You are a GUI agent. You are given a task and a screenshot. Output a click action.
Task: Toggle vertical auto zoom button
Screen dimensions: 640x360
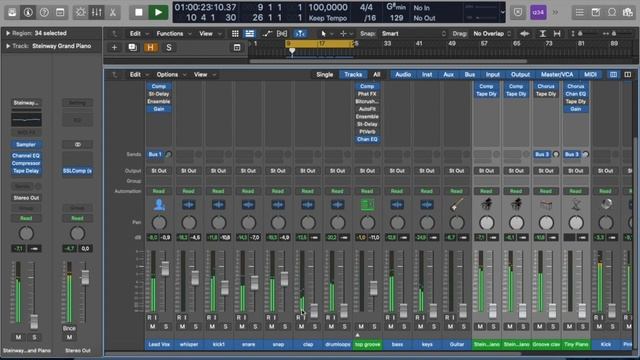click(542, 33)
